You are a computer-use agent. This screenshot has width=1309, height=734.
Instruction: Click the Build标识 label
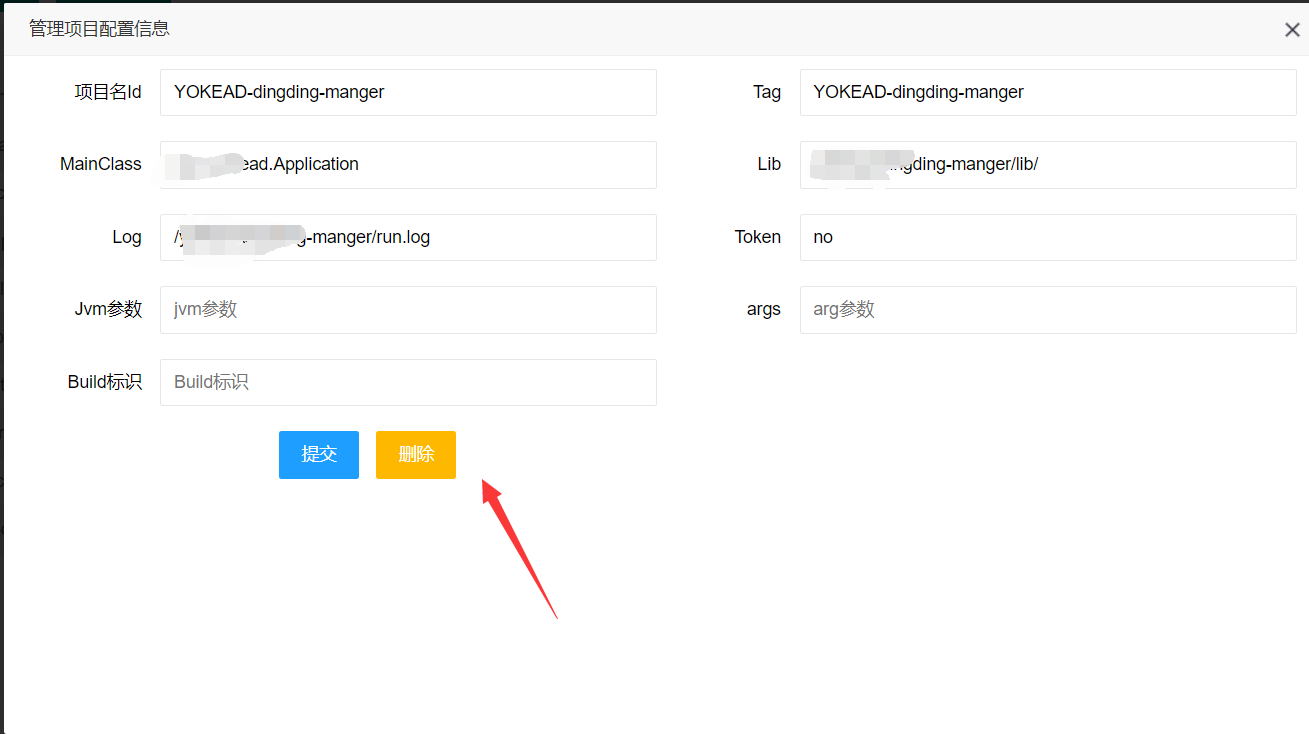pyautogui.click(x=105, y=382)
